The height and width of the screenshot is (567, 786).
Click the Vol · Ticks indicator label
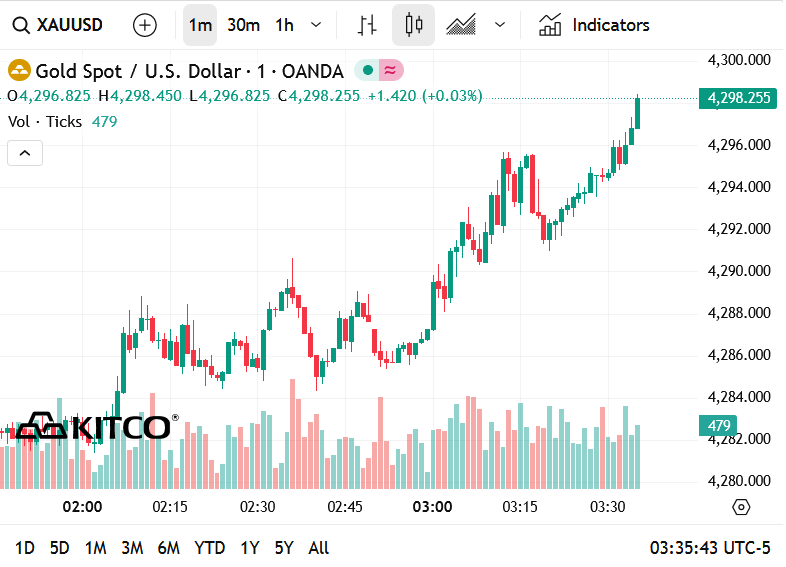(x=45, y=122)
